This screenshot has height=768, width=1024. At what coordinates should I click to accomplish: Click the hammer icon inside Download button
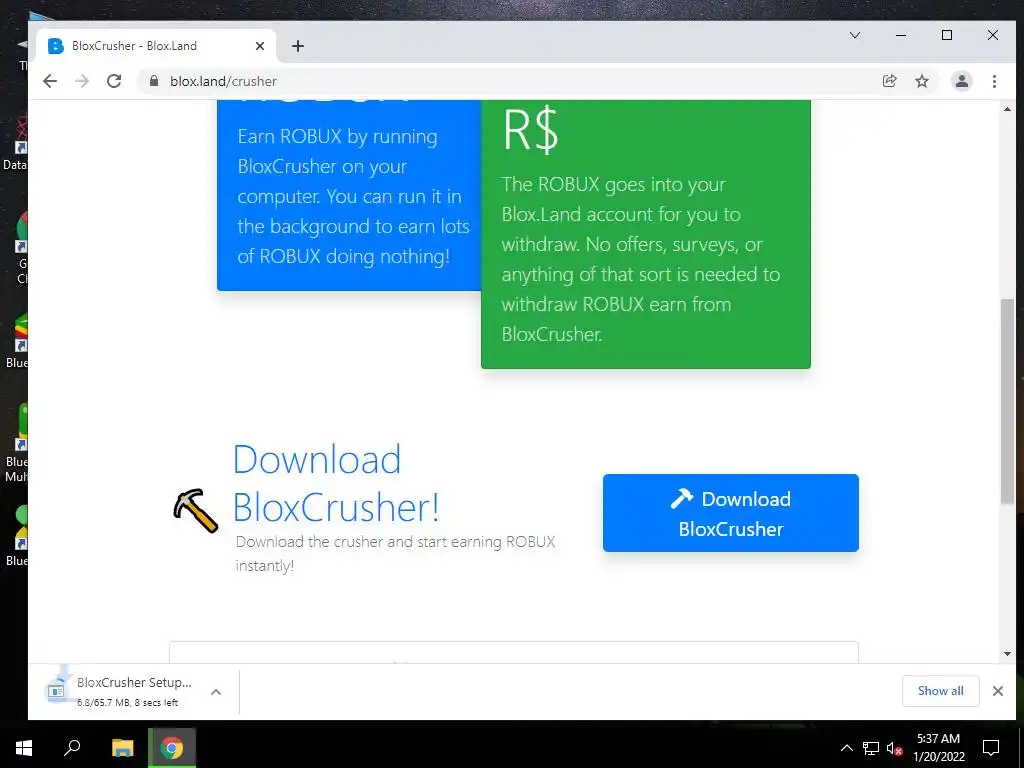pyautogui.click(x=682, y=498)
